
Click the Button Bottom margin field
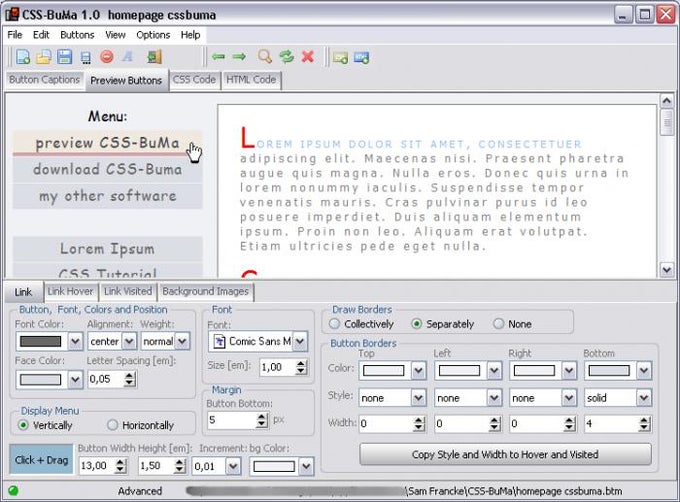232,420
